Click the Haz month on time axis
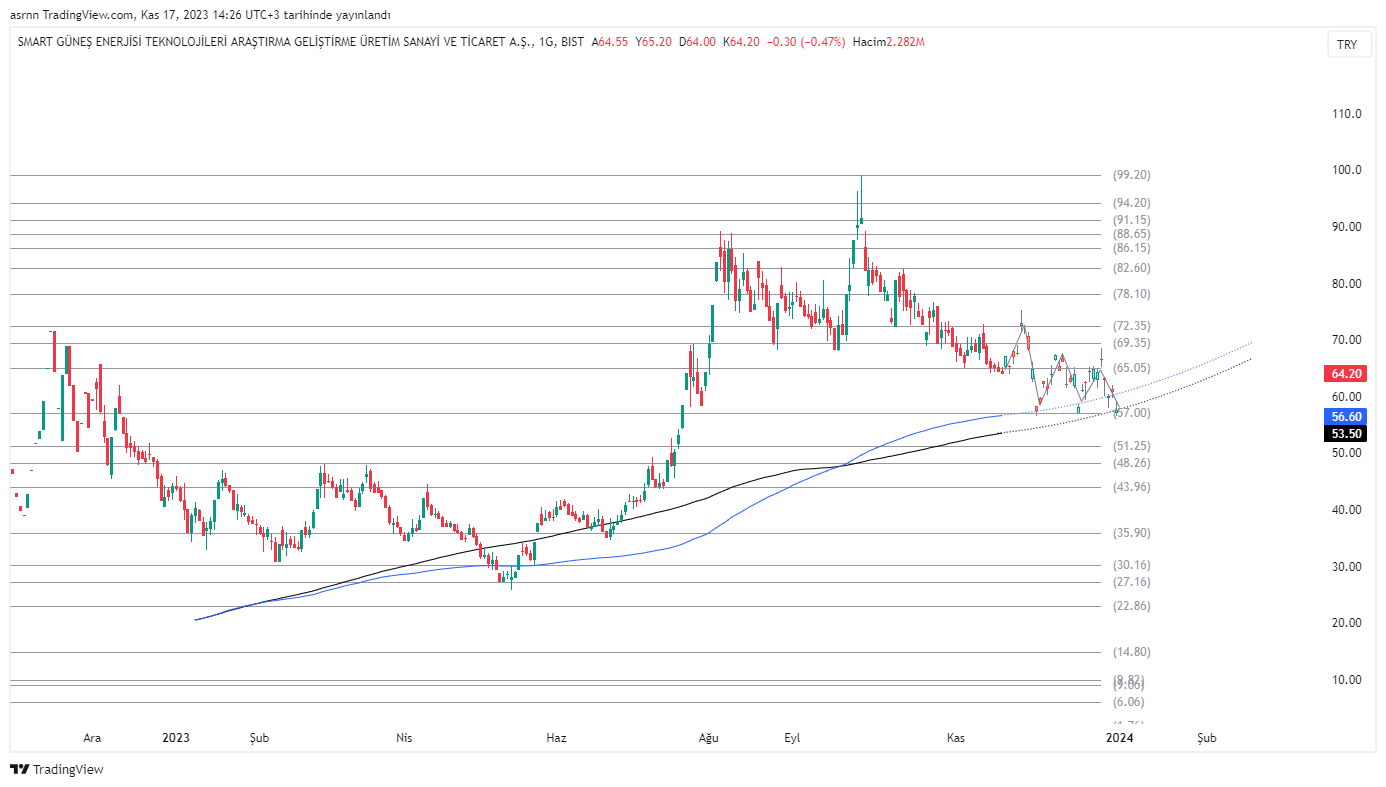The width and height of the screenshot is (1386, 787). [x=556, y=738]
